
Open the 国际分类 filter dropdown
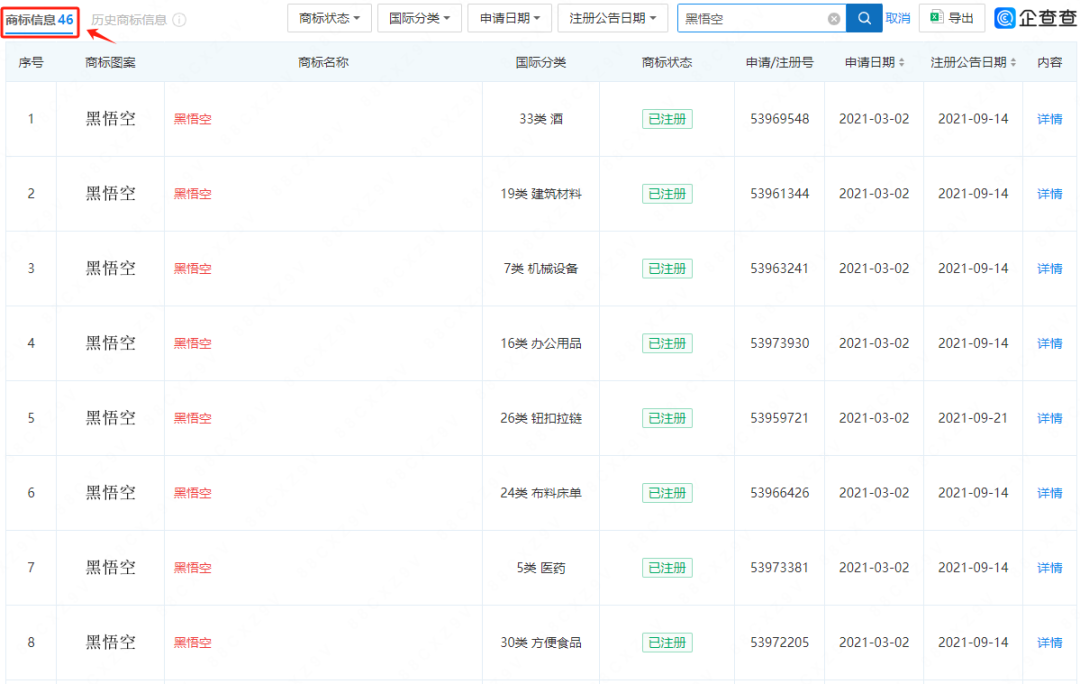pos(419,18)
